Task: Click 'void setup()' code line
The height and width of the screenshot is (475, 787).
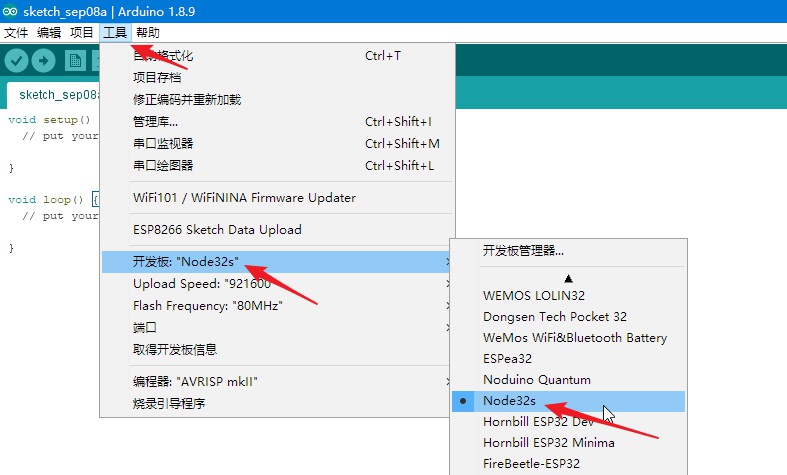Action: tap(49, 120)
